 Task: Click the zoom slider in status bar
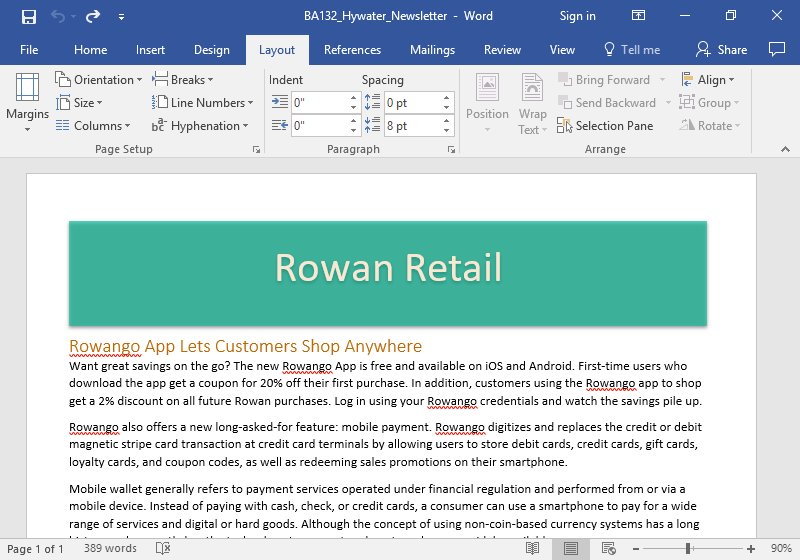(x=688, y=549)
